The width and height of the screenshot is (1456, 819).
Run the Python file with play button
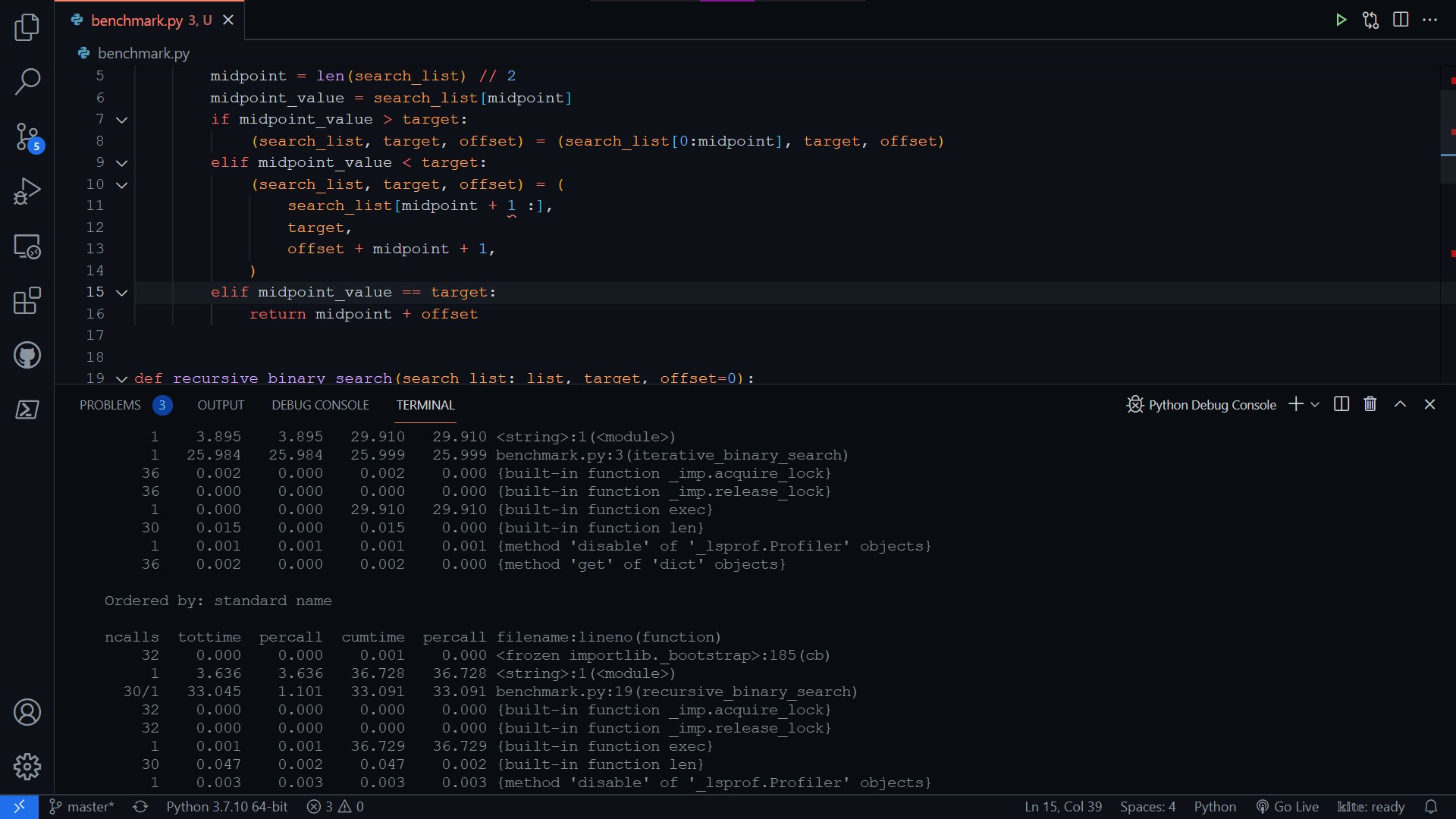[1341, 20]
